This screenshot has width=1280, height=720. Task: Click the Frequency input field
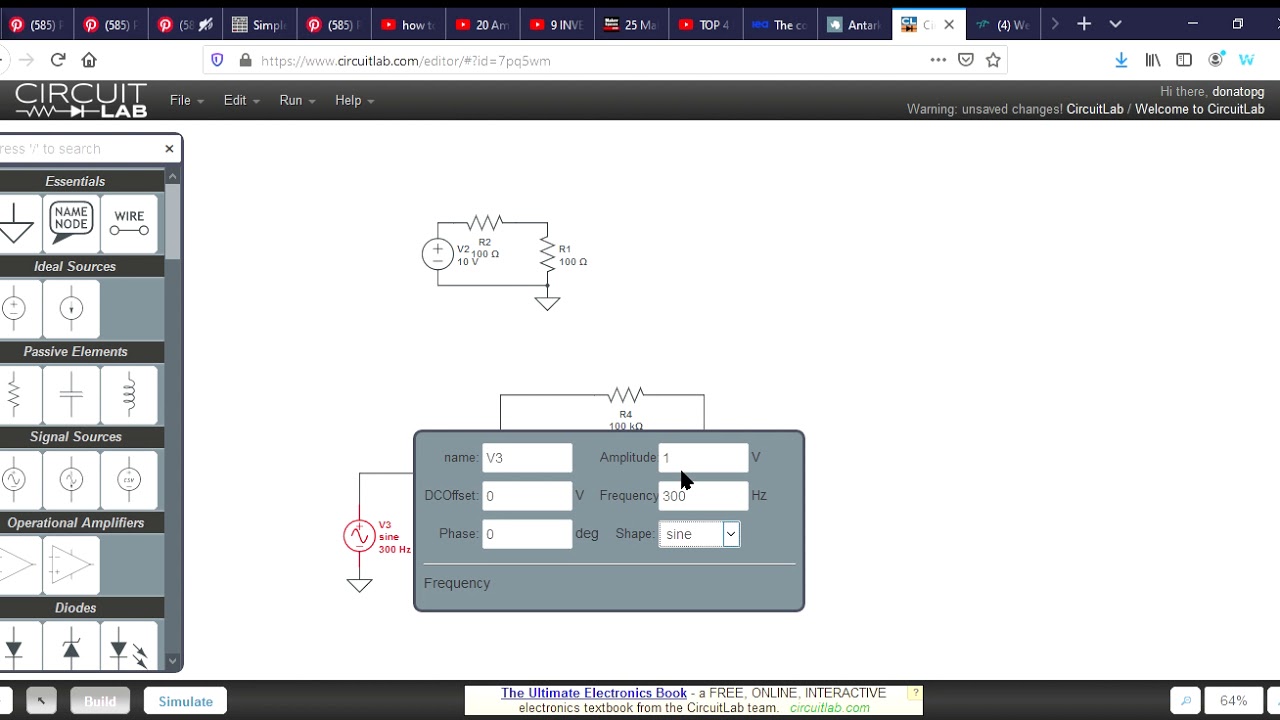point(703,496)
